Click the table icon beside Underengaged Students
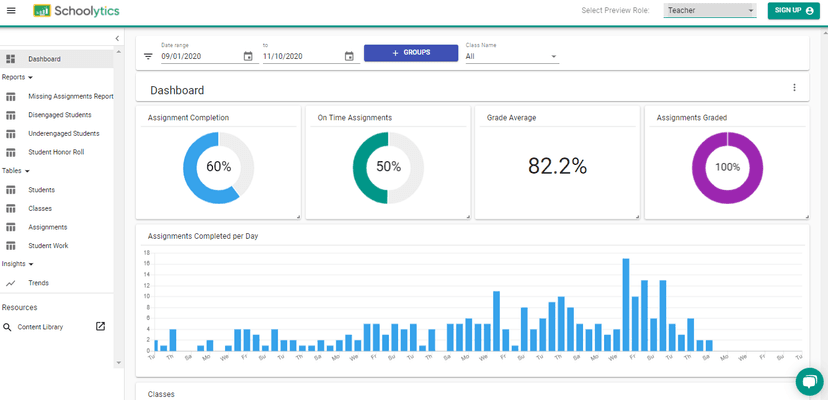The width and height of the screenshot is (828, 400). (11, 134)
